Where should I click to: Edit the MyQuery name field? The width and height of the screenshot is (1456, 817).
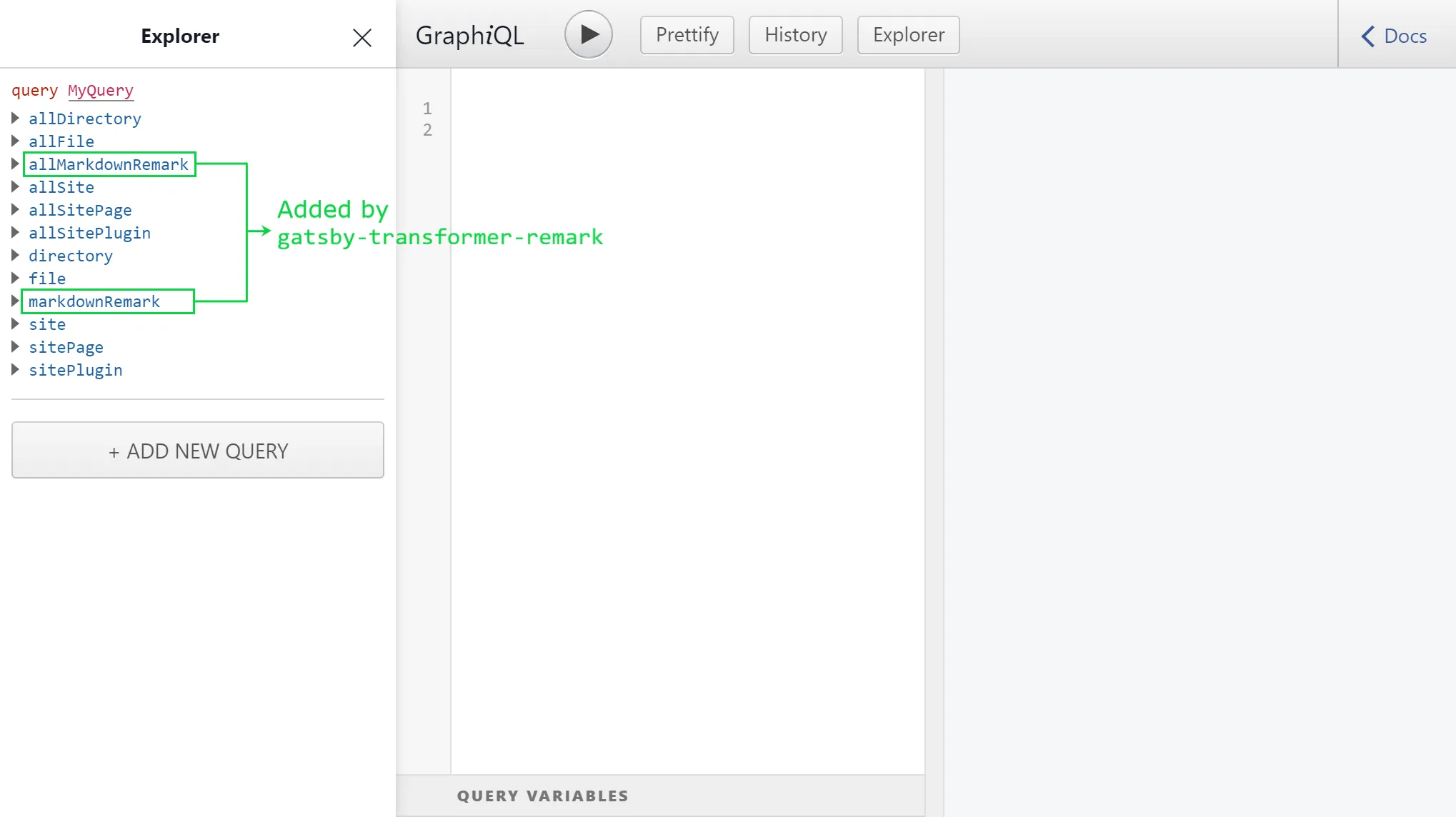(x=101, y=91)
